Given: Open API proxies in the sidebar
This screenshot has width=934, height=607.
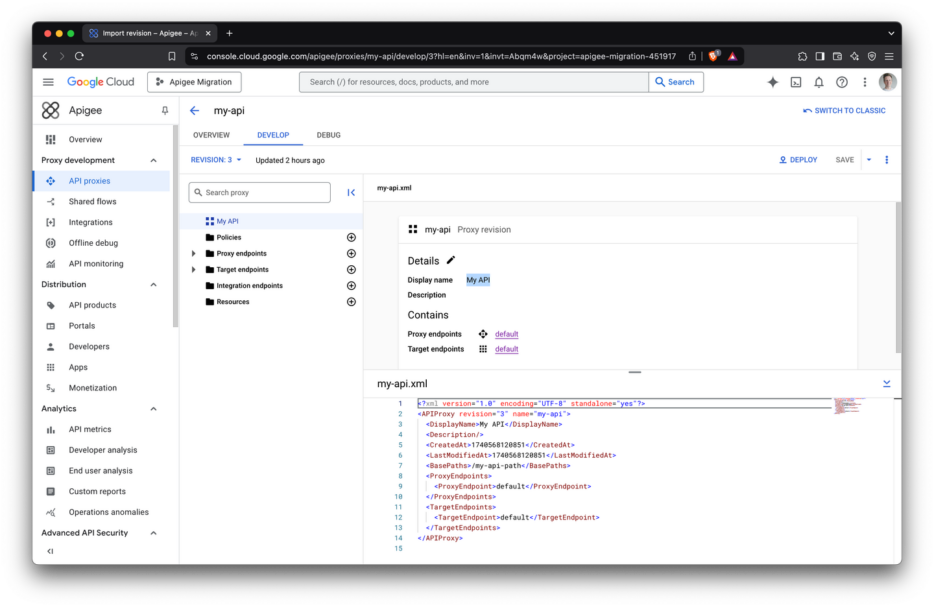Looking at the screenshot, I should [101, 181].
